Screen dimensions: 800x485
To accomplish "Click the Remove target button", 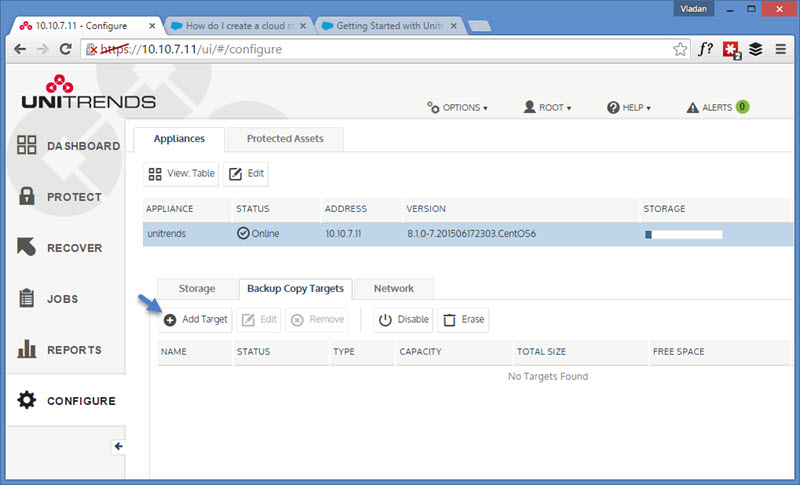I will point(317,320).
